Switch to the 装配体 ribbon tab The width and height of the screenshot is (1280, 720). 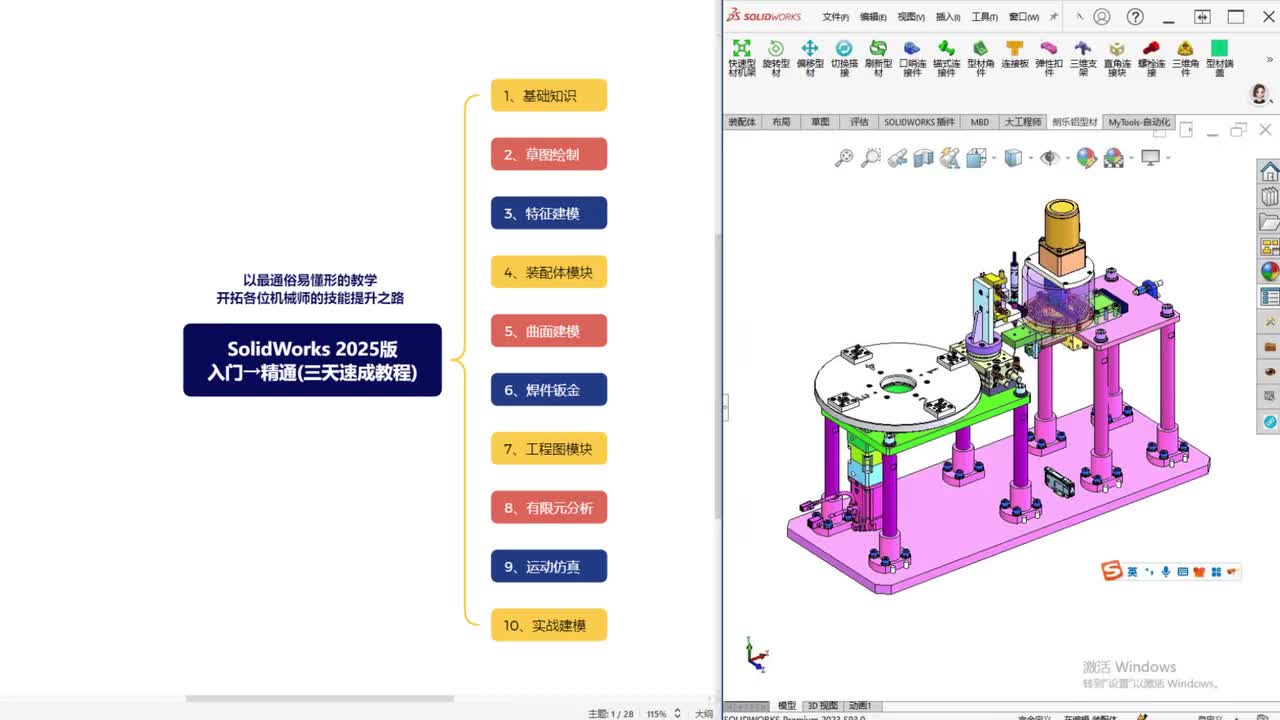pos(742,122)
